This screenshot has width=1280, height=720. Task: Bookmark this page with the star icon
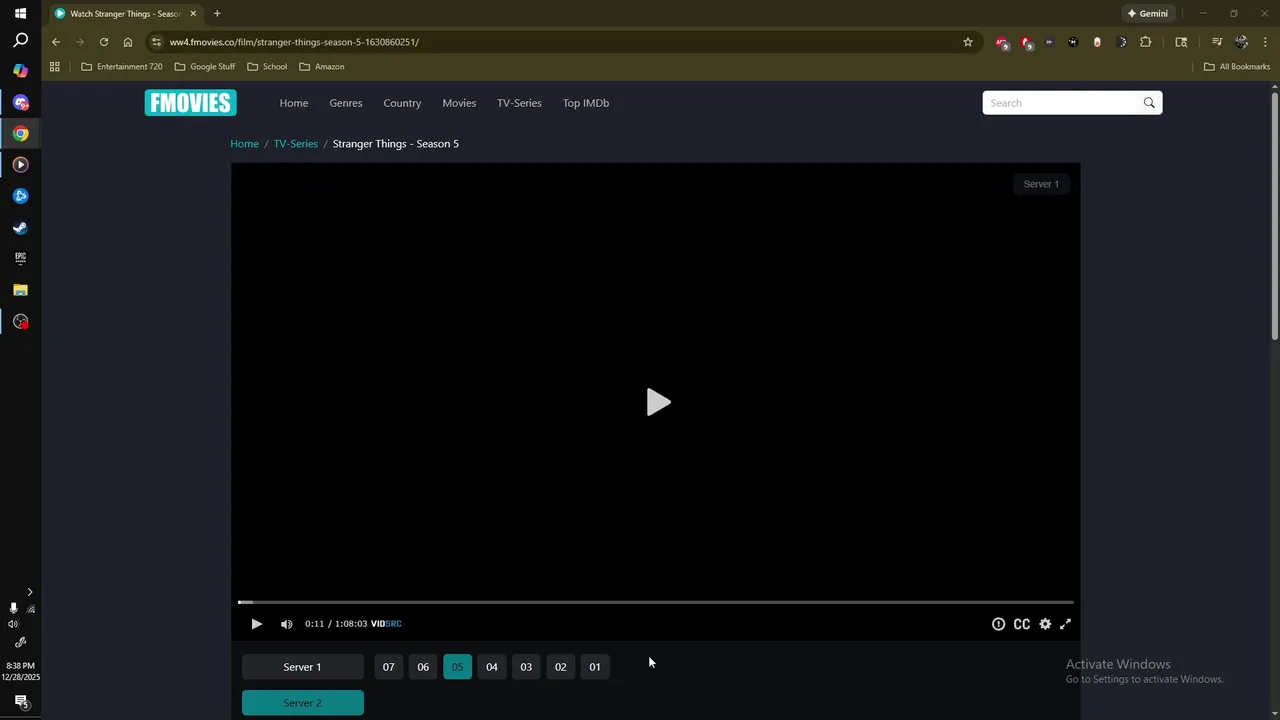tap(968, 42)
